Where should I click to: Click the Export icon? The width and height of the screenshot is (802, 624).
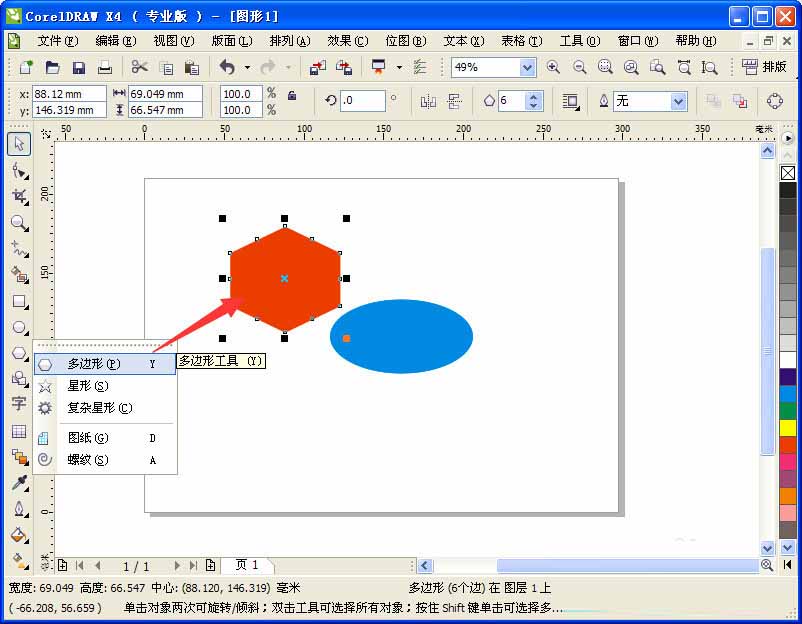(344, 67)
